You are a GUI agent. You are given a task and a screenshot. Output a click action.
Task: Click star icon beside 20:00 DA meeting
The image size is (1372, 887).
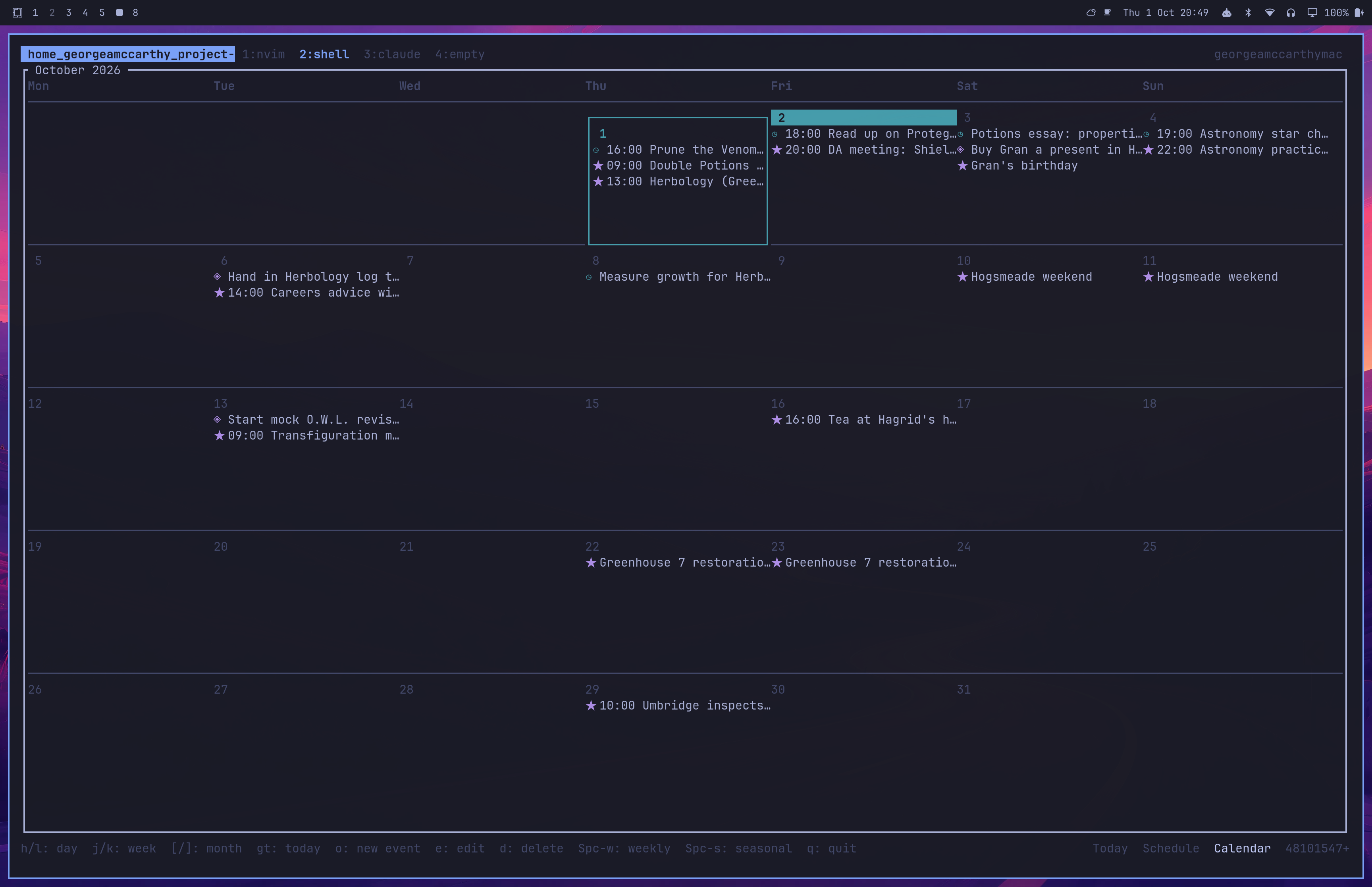[777, 150]
